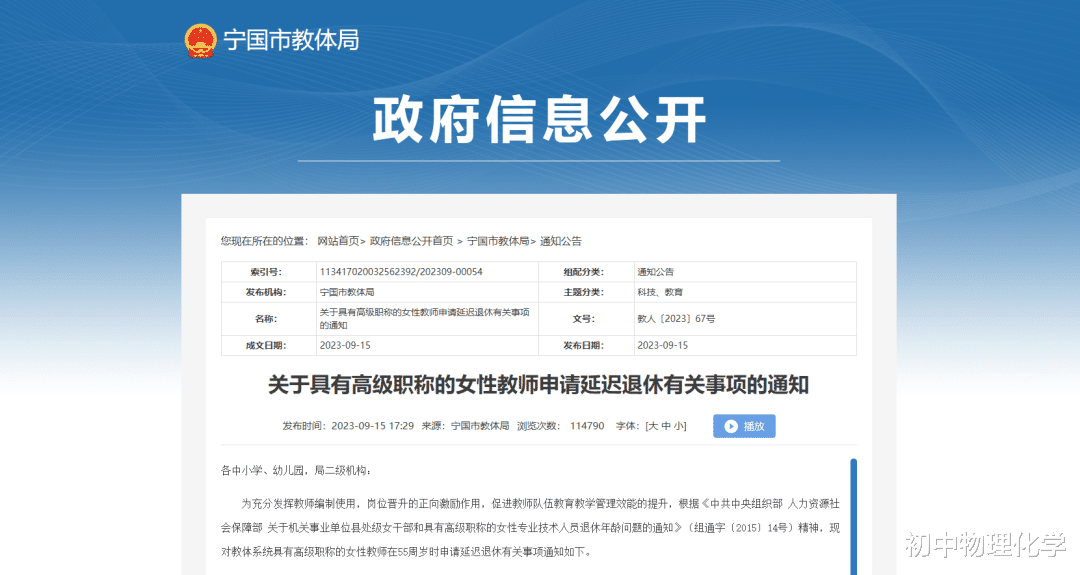Select index number 113417020032562392/202309-00054

tap(401, 272)
